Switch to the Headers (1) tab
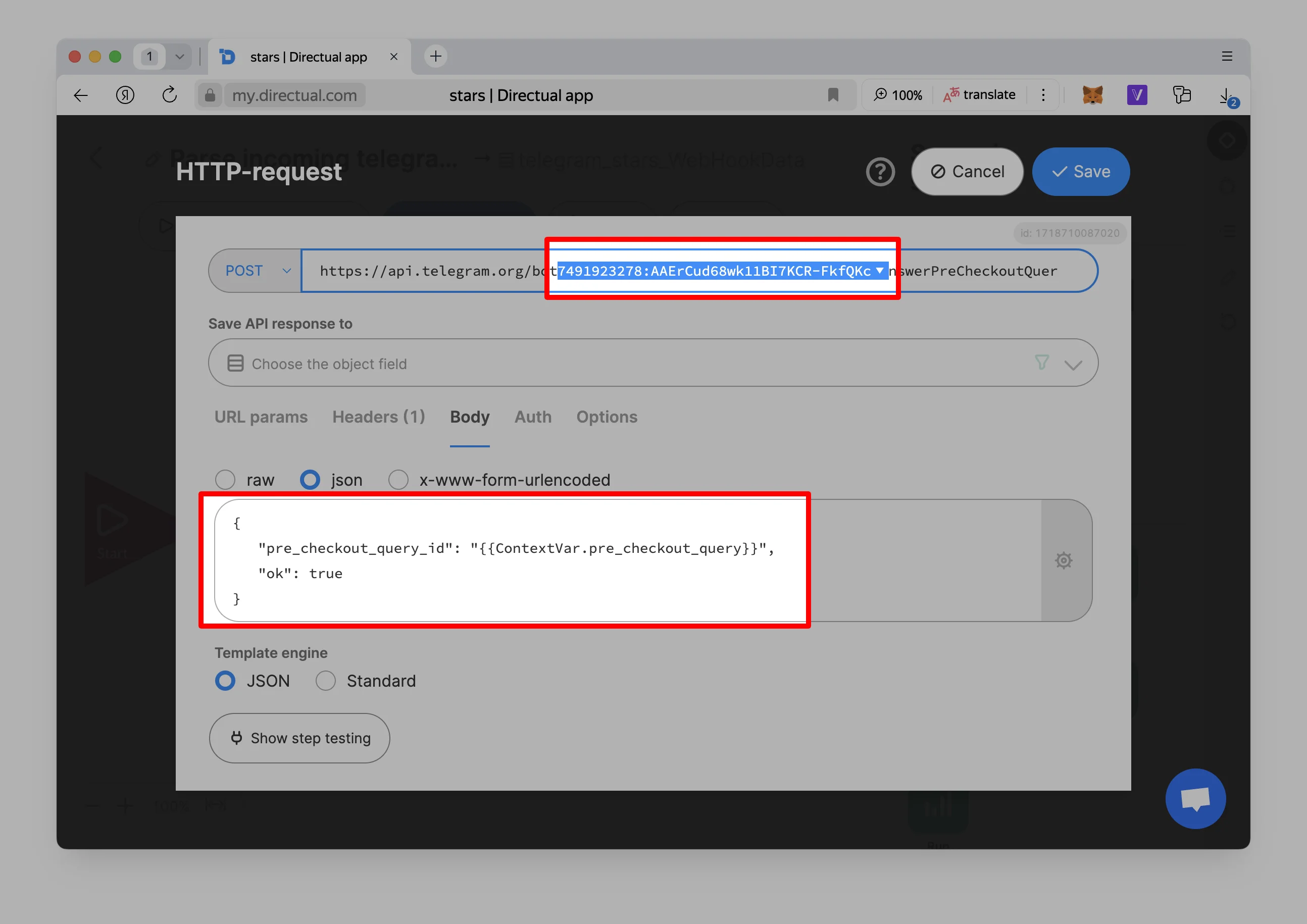This screenshot has width=1307, height=924. click(x=379, y=417)
